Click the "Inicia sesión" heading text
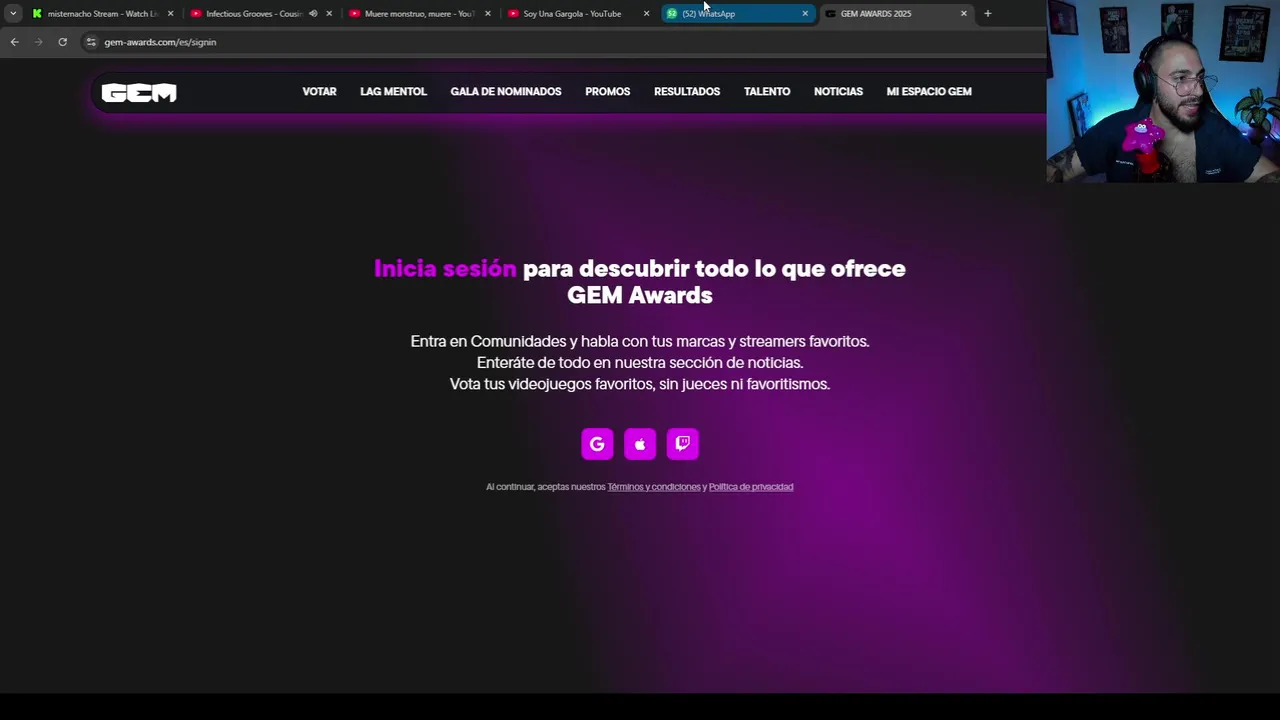 point(445,268)
